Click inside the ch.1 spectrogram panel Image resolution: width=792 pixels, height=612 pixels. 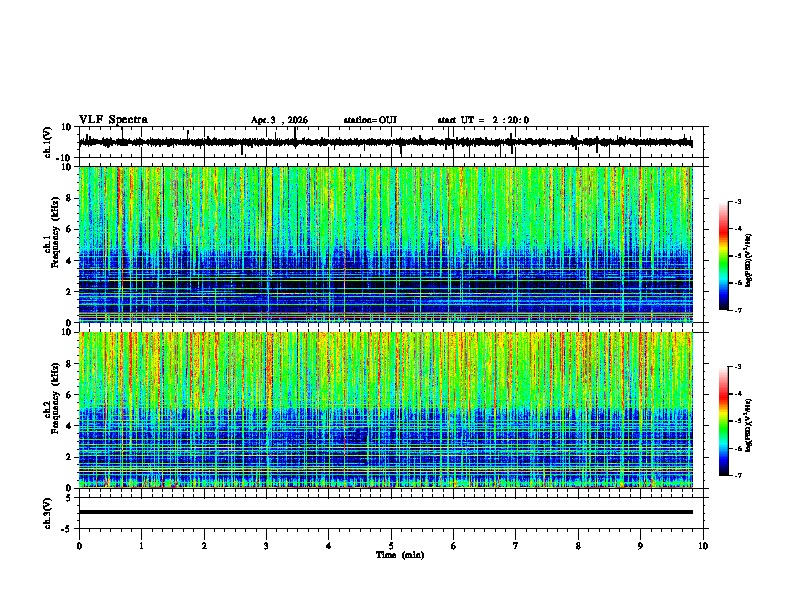coord(386,244)
